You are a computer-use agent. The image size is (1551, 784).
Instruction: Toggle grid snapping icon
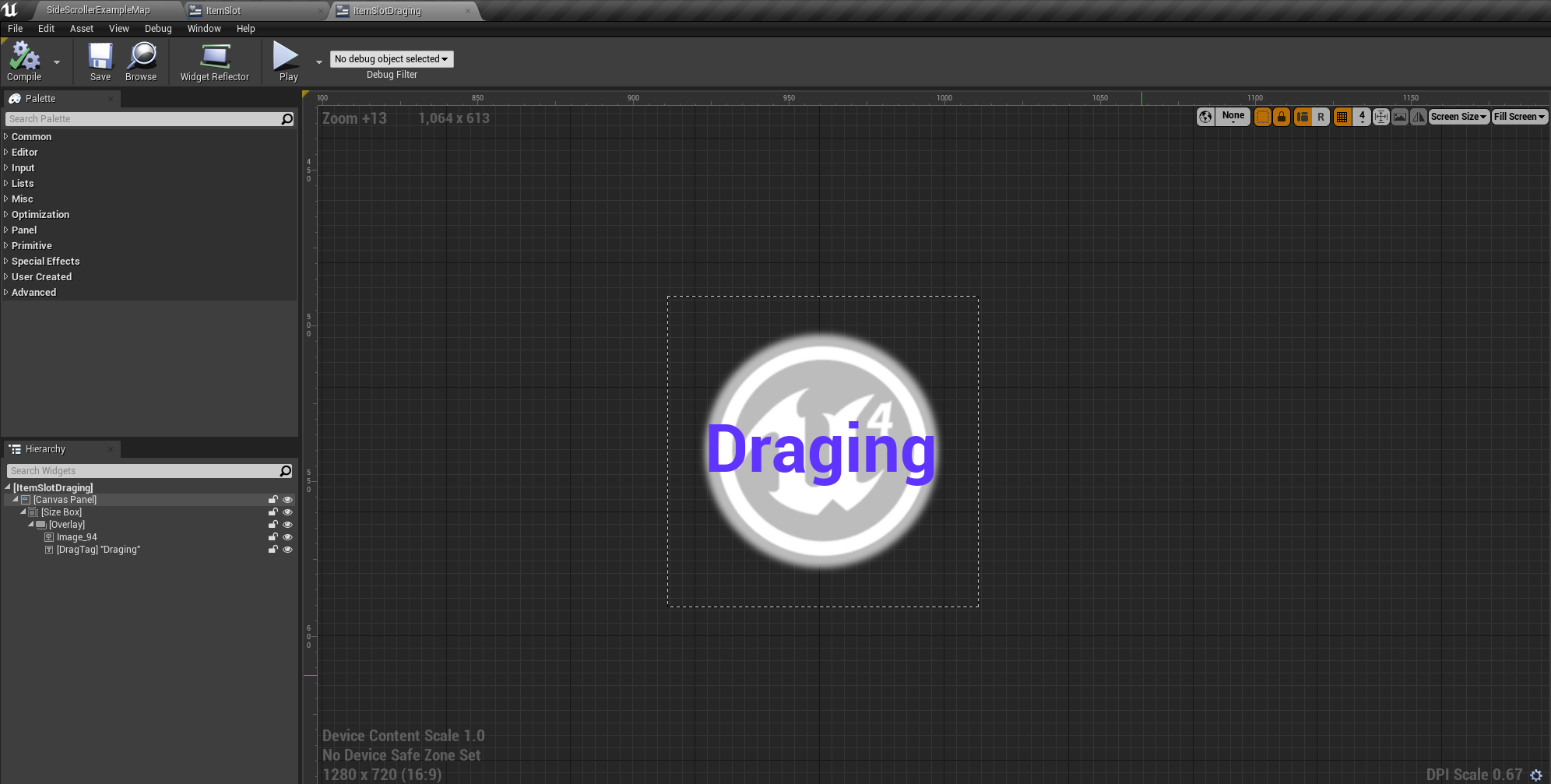click(1342, 117)
